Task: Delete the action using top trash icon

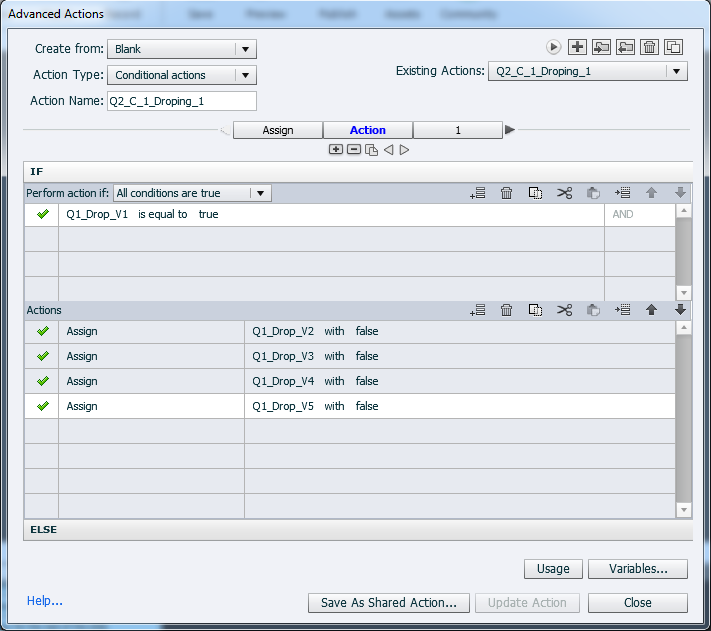Action: pyautogui.click(x=649, y=47)
